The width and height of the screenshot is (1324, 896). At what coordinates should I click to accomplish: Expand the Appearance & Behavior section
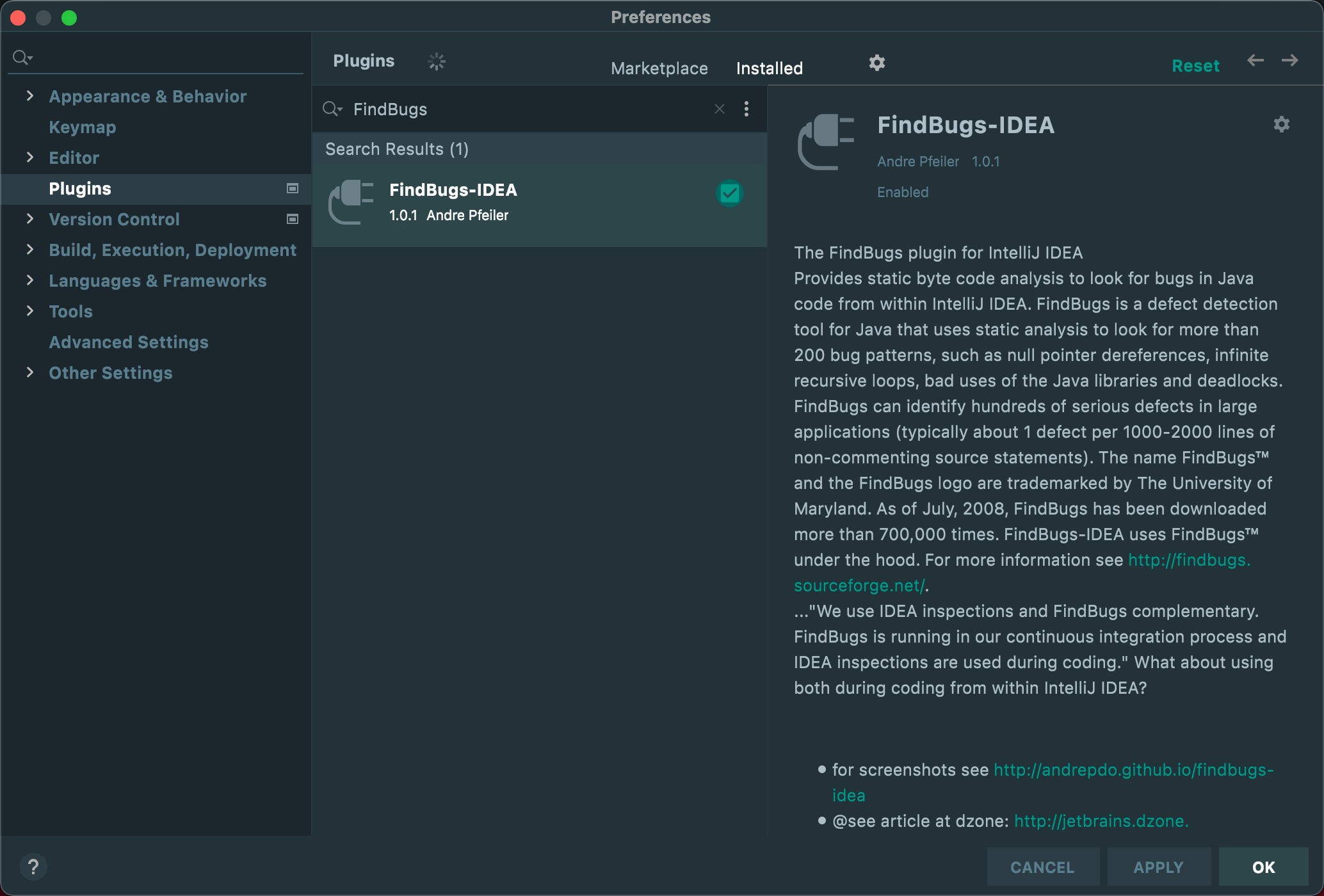click(x=29, y=96)
